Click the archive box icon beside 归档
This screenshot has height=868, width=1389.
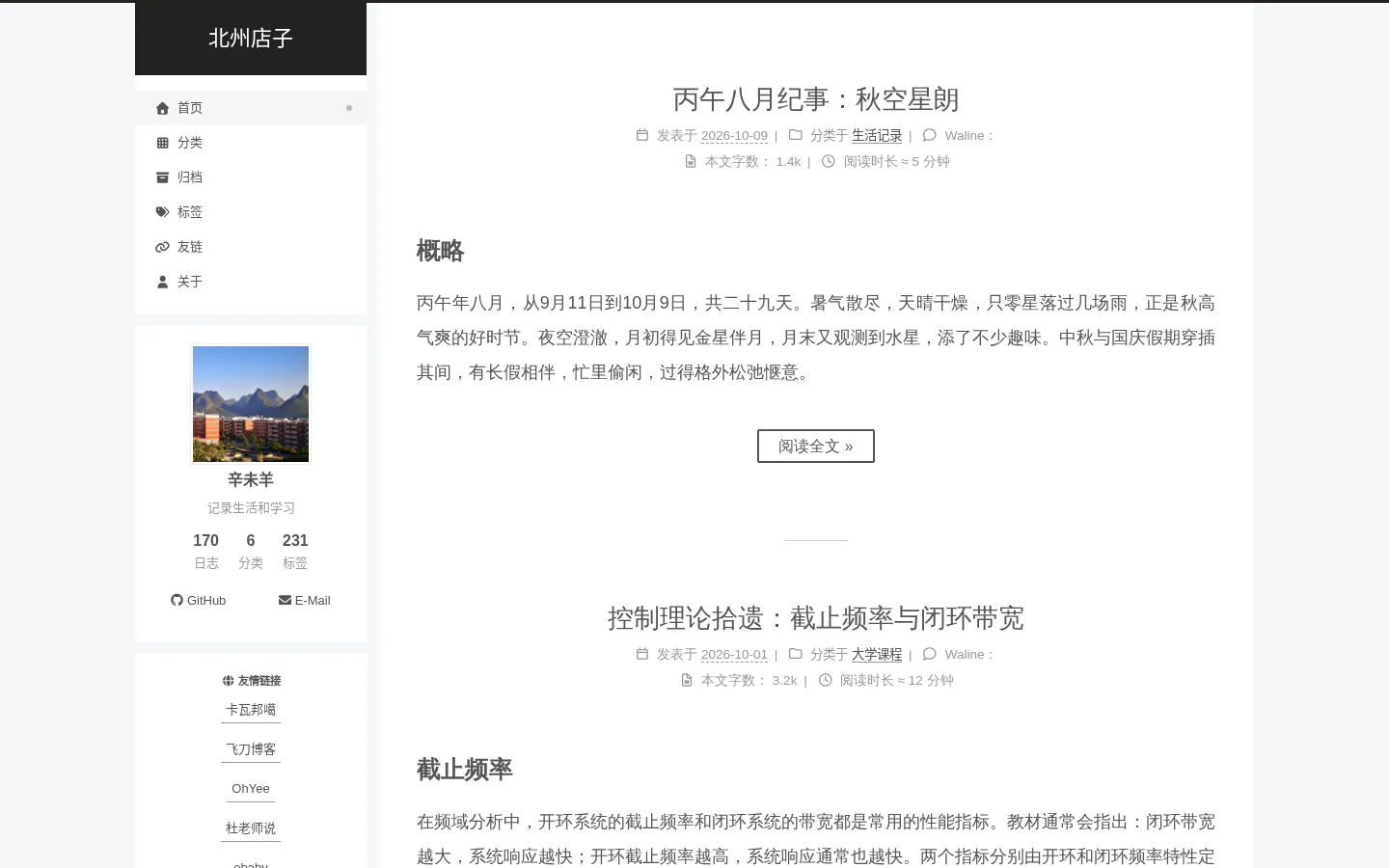162,177
